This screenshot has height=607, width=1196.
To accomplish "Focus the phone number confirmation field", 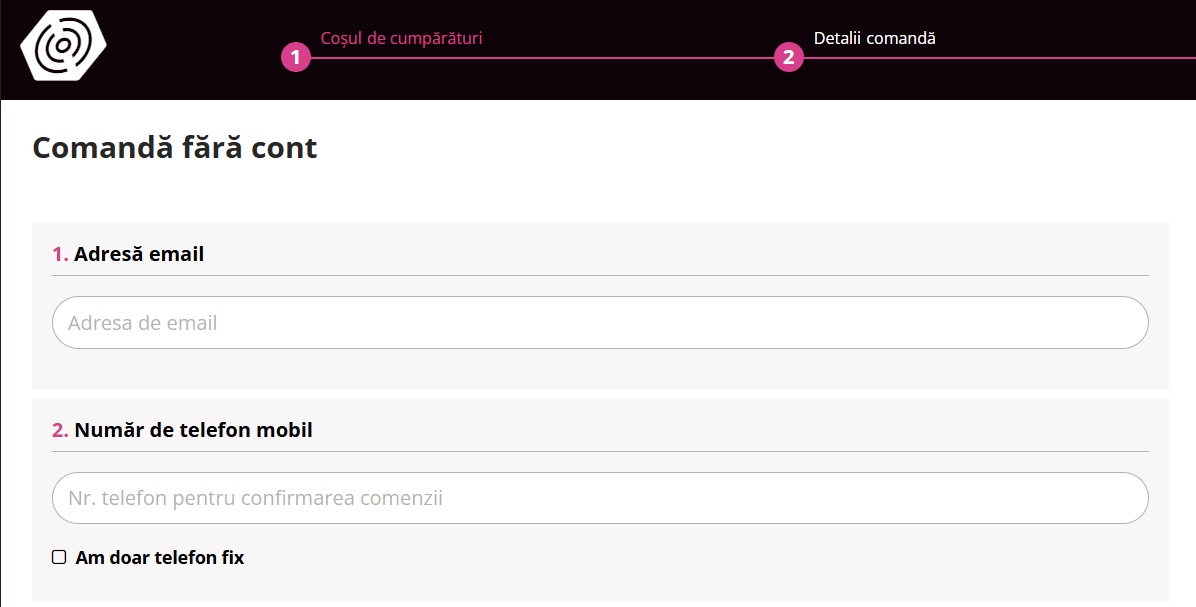I will coord(600,498).
